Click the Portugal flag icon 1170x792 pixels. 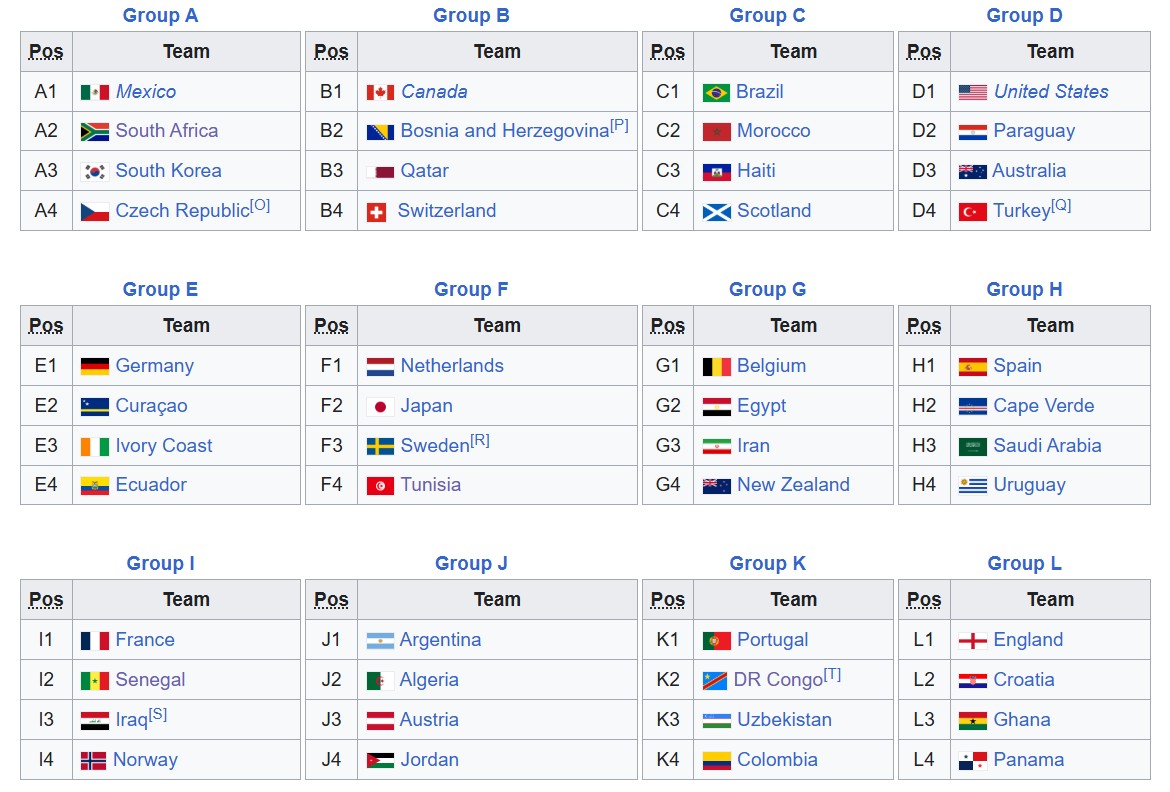[x=716, y=641]
